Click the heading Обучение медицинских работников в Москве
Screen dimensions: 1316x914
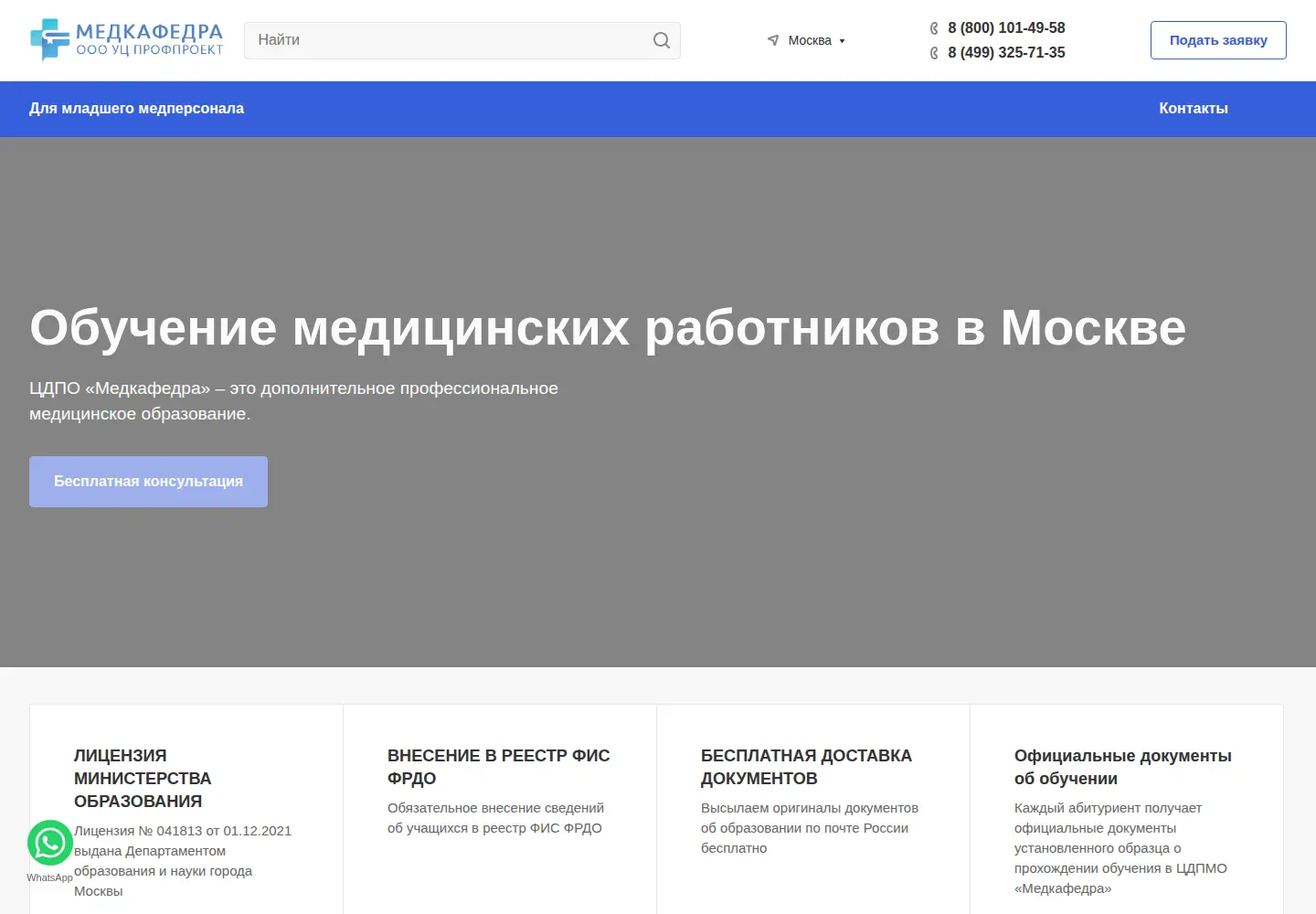tap(608, 327)
